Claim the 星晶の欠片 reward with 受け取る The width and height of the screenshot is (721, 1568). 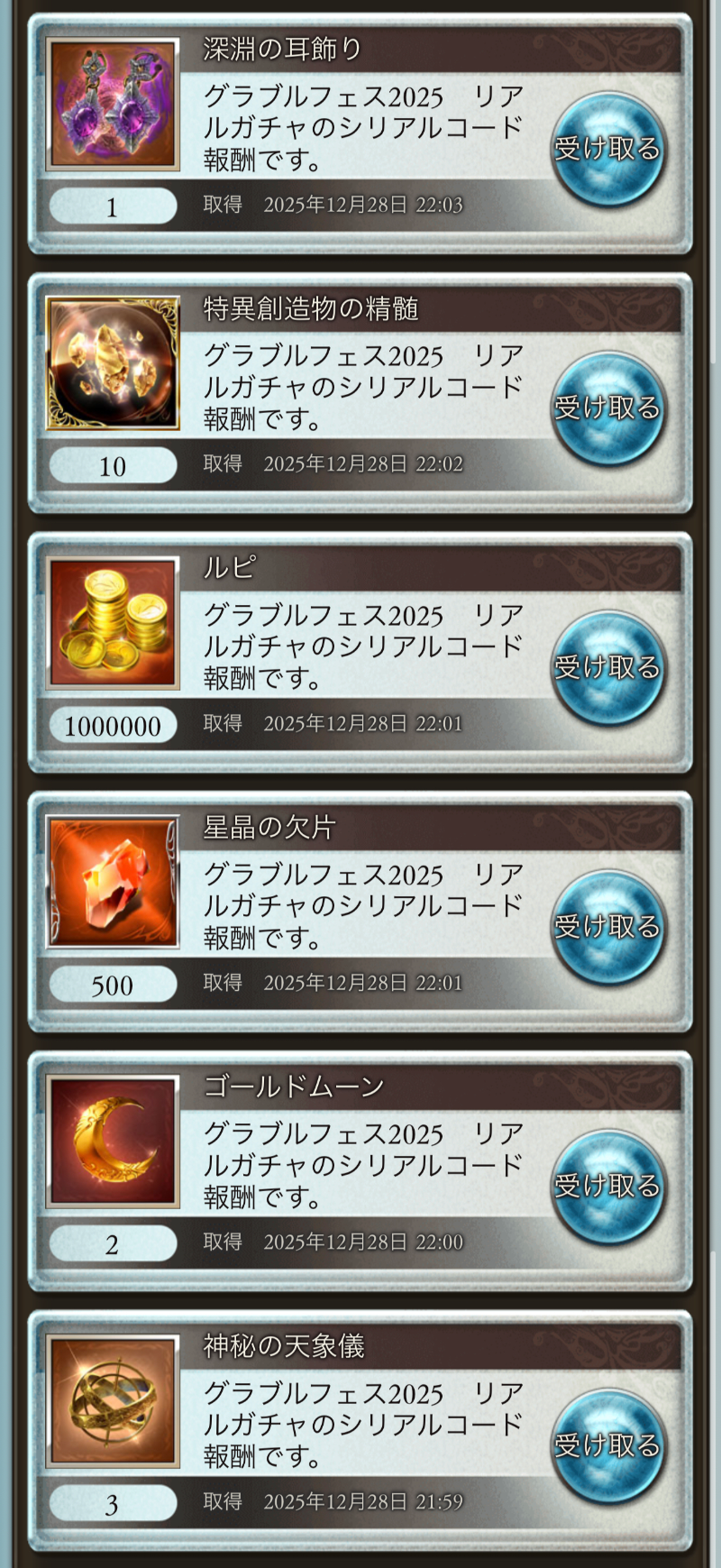coord(608,927)
